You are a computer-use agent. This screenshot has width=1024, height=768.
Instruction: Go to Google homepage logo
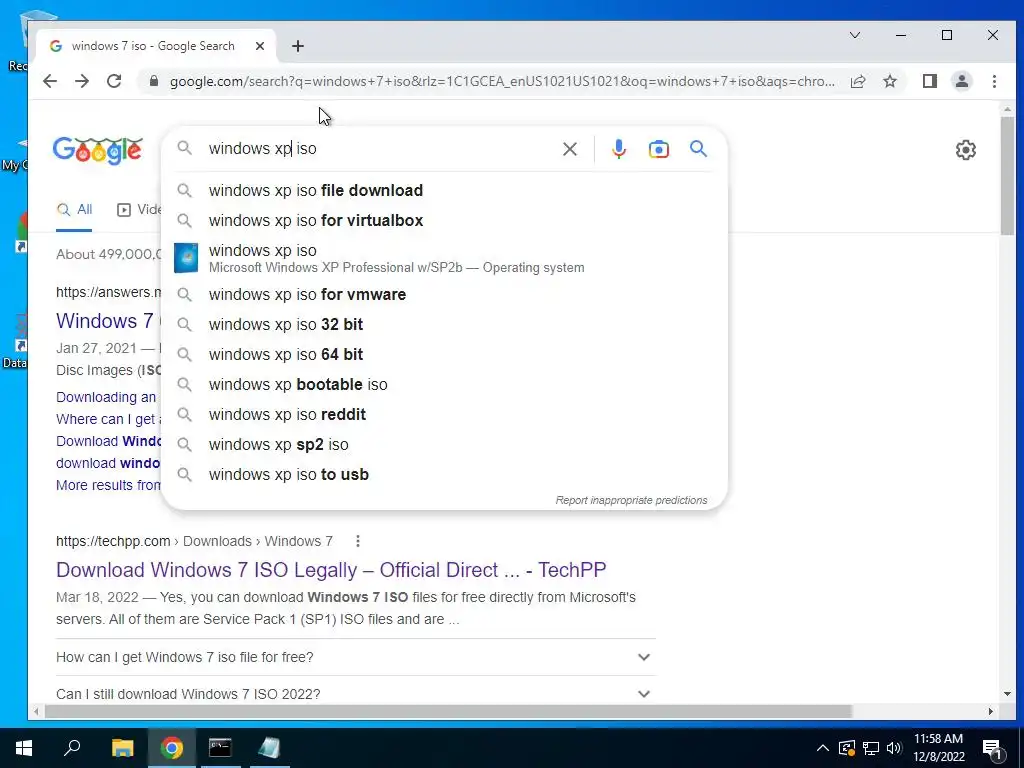click(98, 151)
